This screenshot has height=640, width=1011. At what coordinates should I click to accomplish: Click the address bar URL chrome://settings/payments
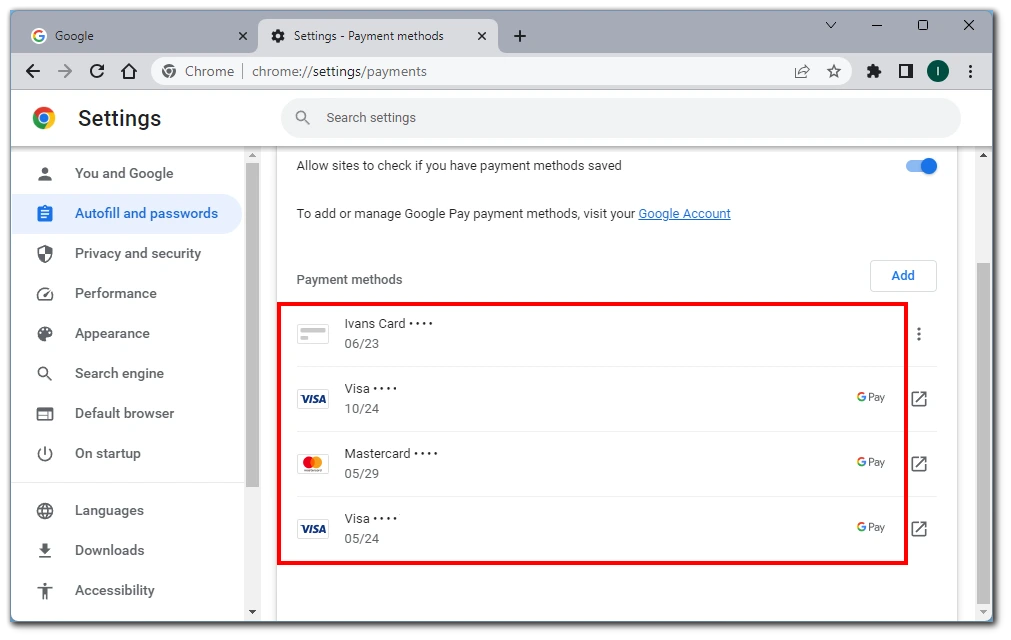coord(339,72)
